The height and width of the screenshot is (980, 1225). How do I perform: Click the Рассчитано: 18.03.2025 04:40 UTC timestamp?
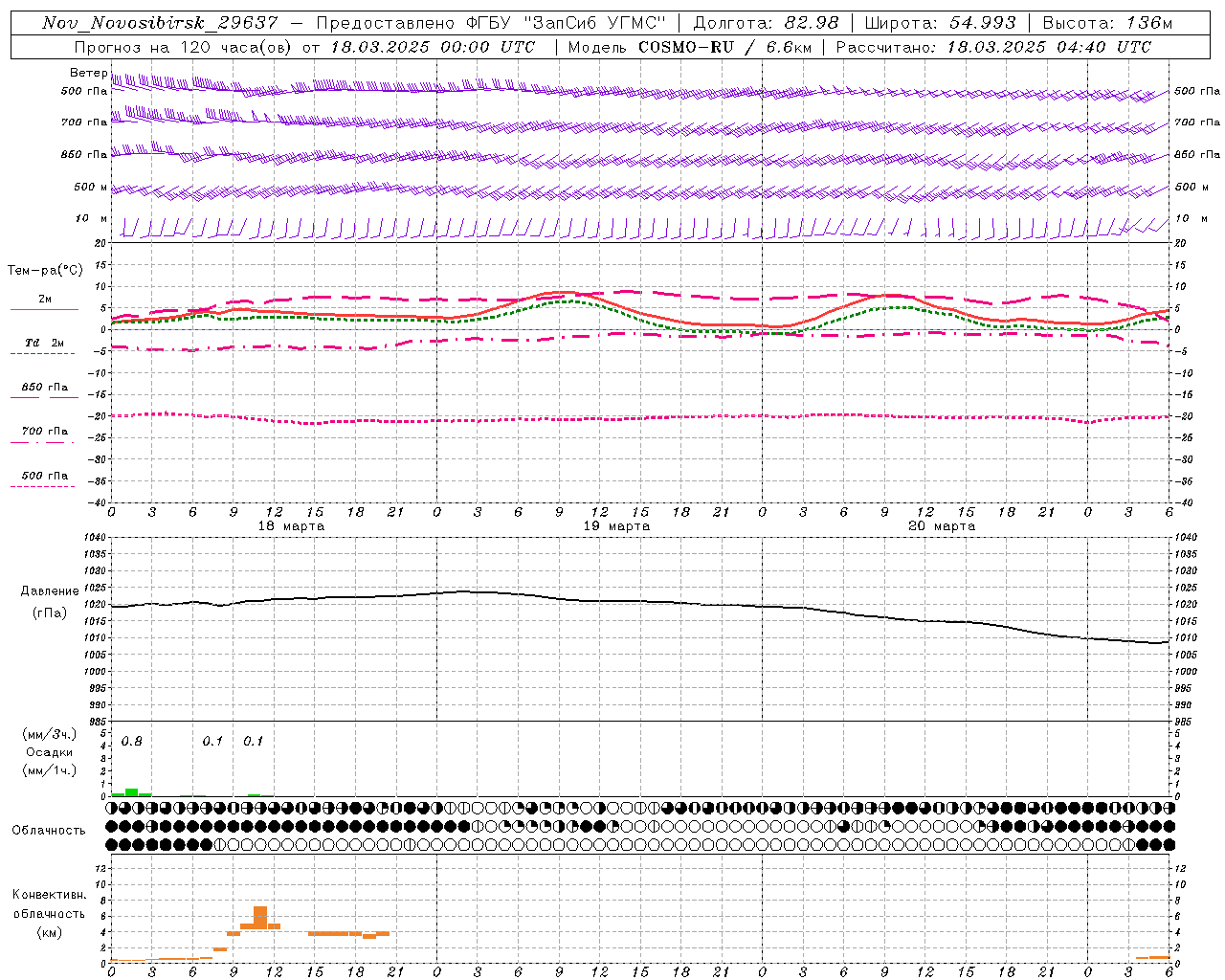[993, 47]
